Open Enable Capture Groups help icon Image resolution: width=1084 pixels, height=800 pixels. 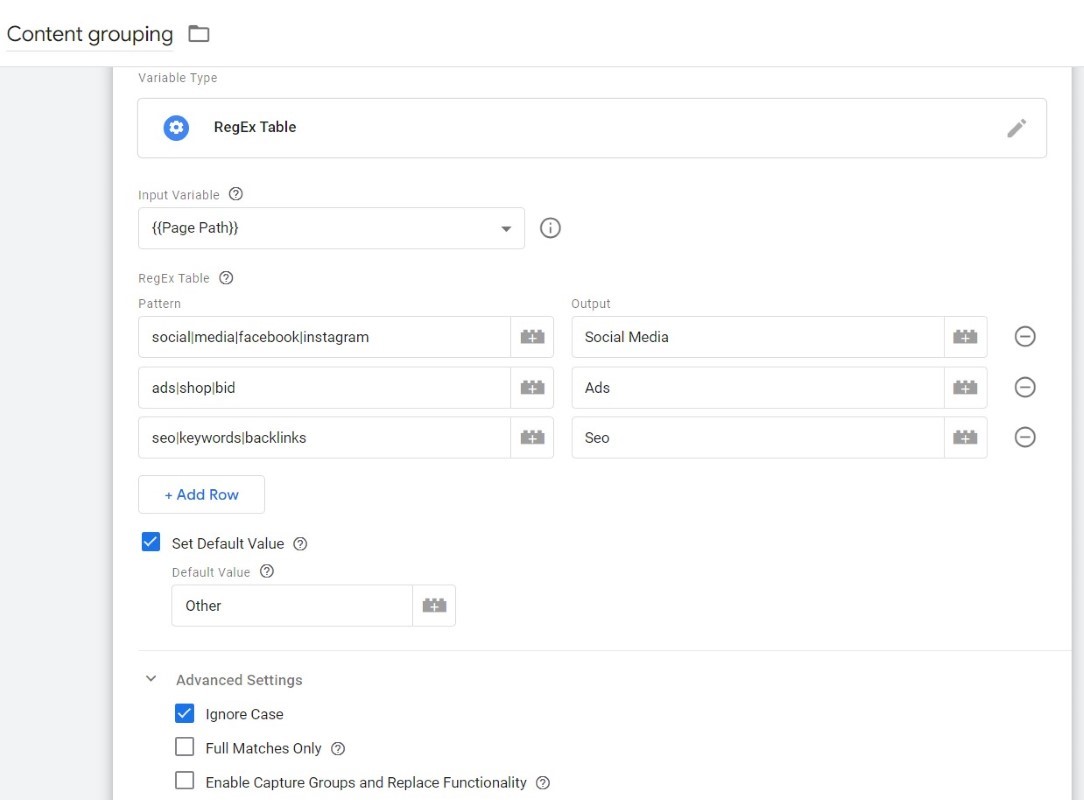(543, 783)
